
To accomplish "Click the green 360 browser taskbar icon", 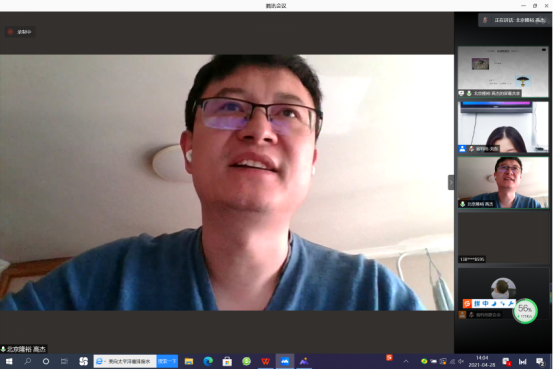I will [x=246, y=361].
